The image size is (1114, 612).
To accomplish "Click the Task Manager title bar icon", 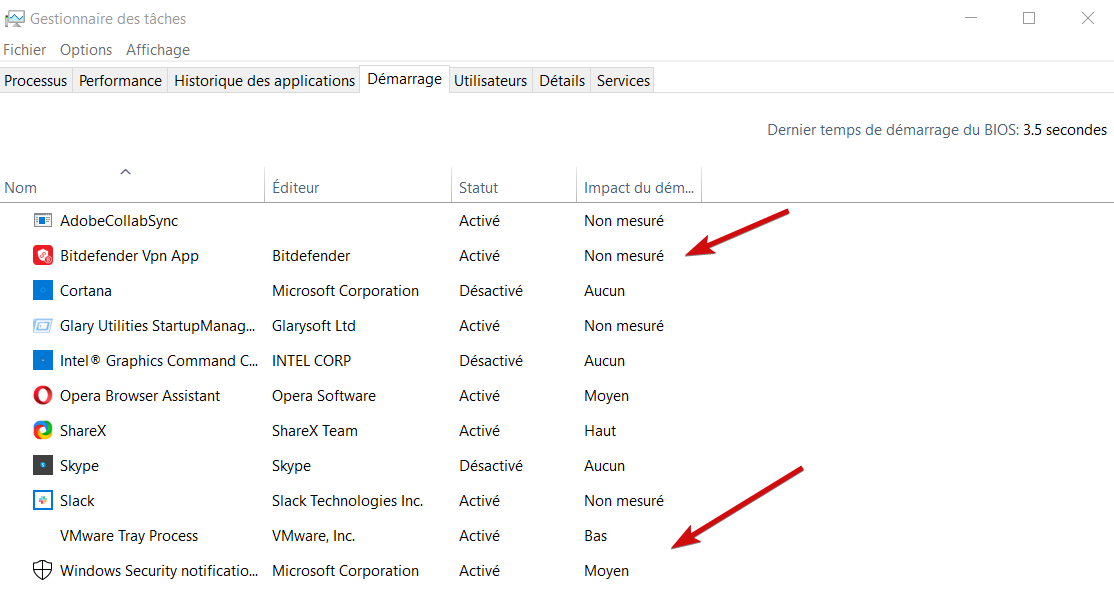I will (x=14, y=18).
